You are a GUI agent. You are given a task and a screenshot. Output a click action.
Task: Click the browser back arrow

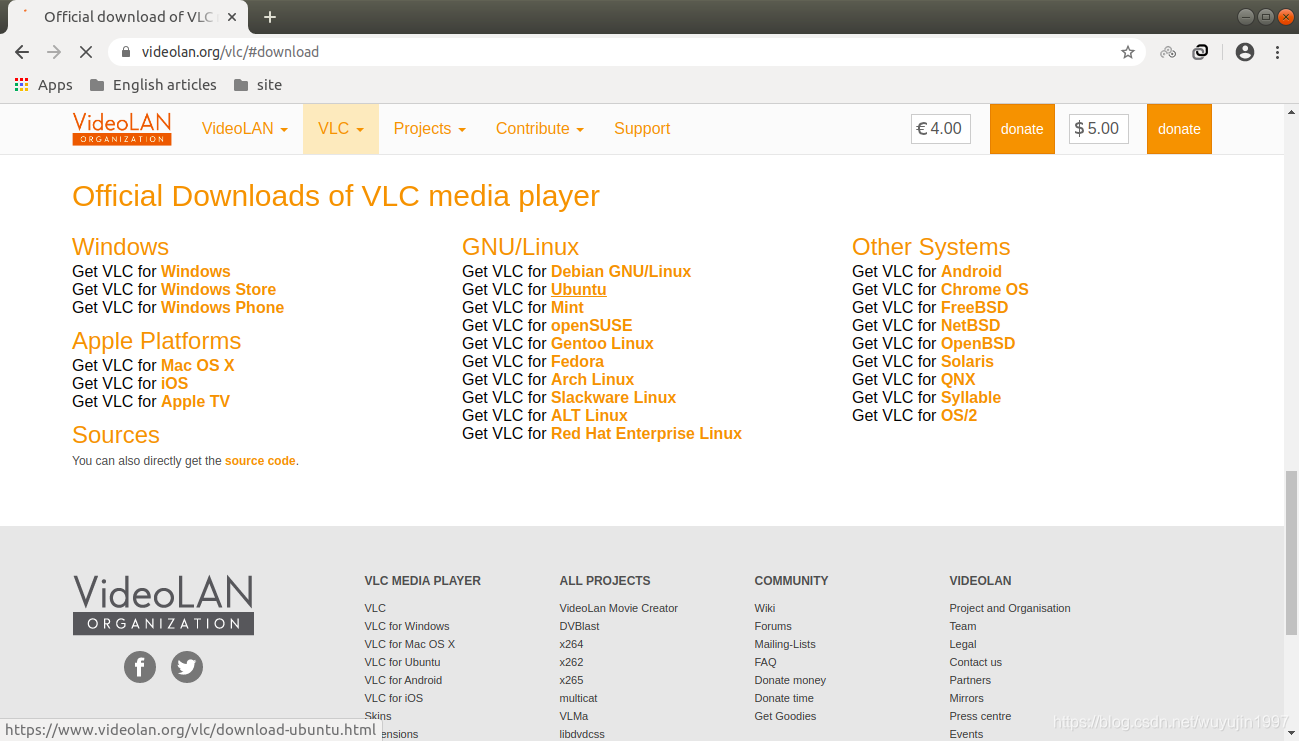pyautogui.click(x=22, y=52)
